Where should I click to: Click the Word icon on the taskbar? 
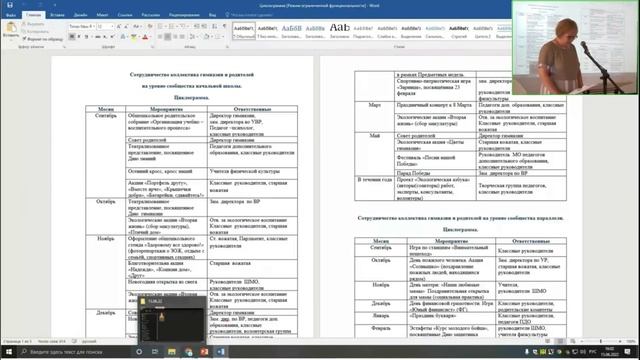220,351
